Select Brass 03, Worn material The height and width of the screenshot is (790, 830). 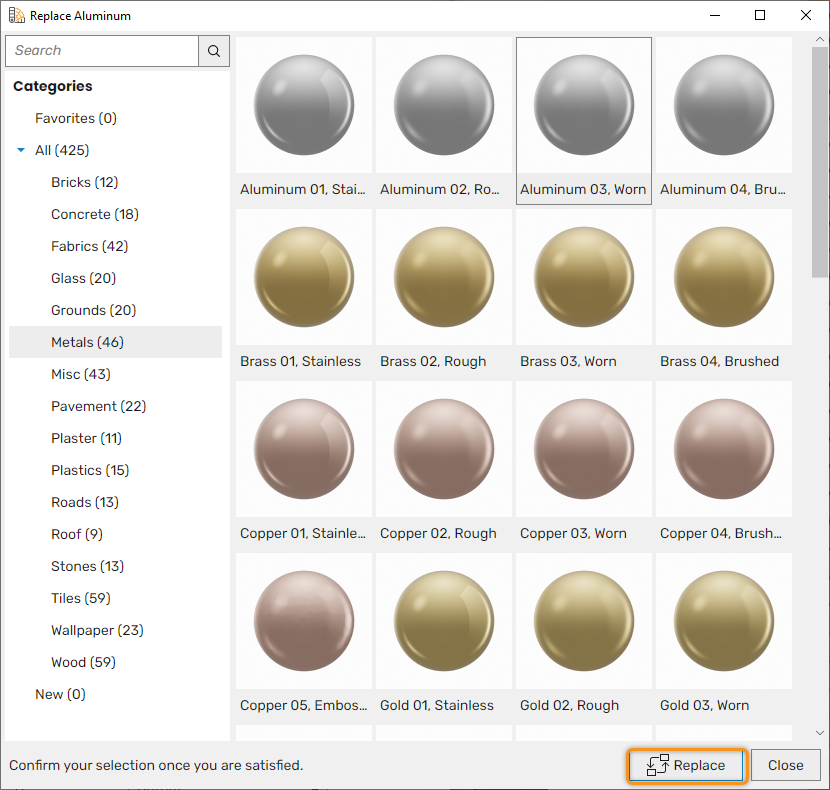(x=584, y=277)
